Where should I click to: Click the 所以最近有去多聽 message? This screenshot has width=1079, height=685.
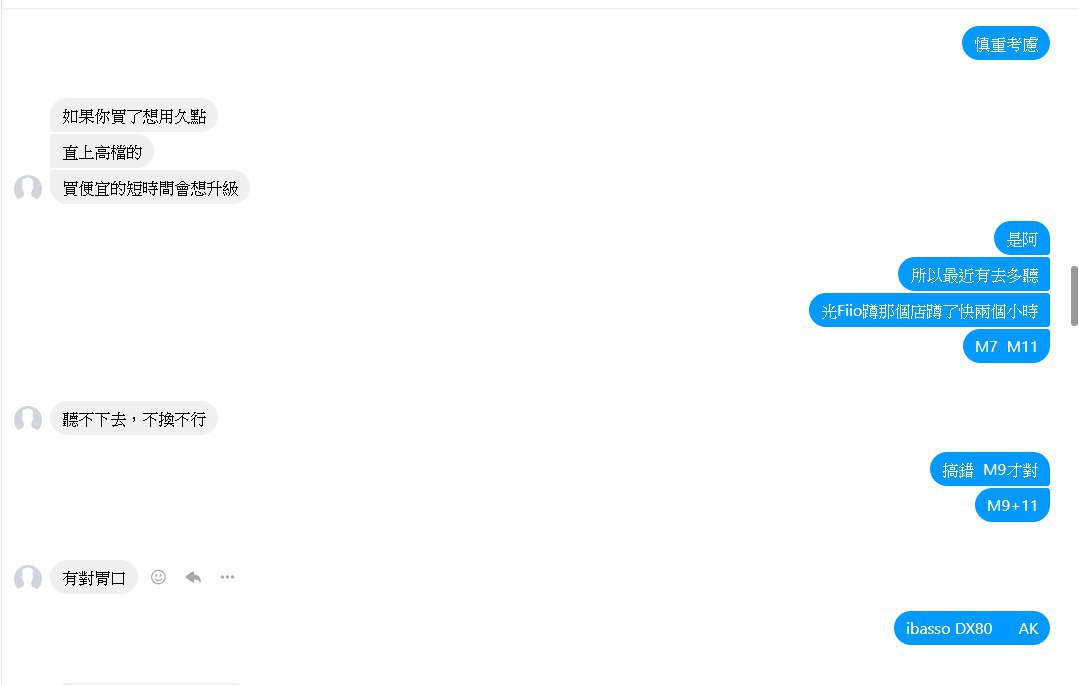point(974,275)
